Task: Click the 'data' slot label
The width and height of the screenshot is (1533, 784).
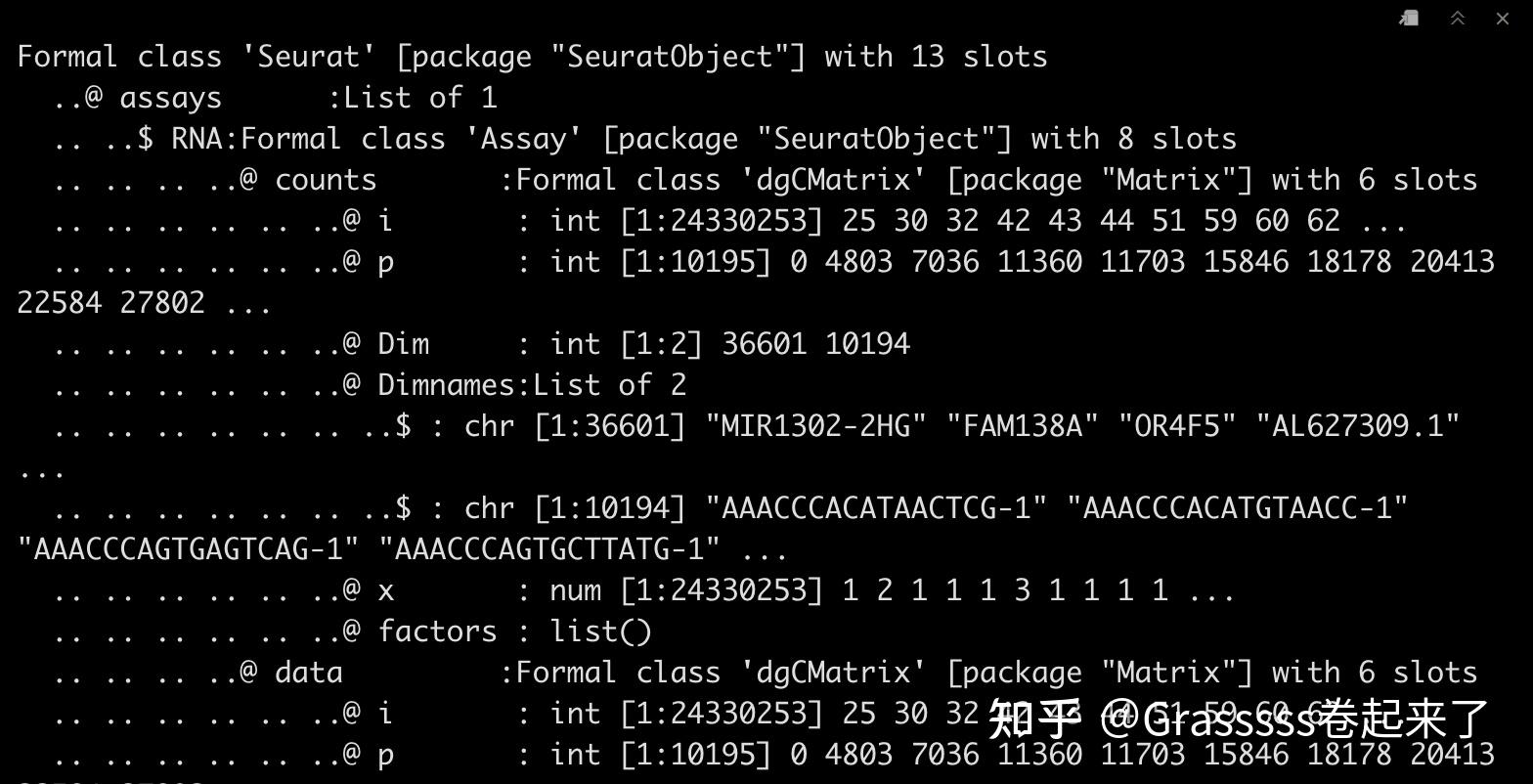Action: click(x=309, y=673)
